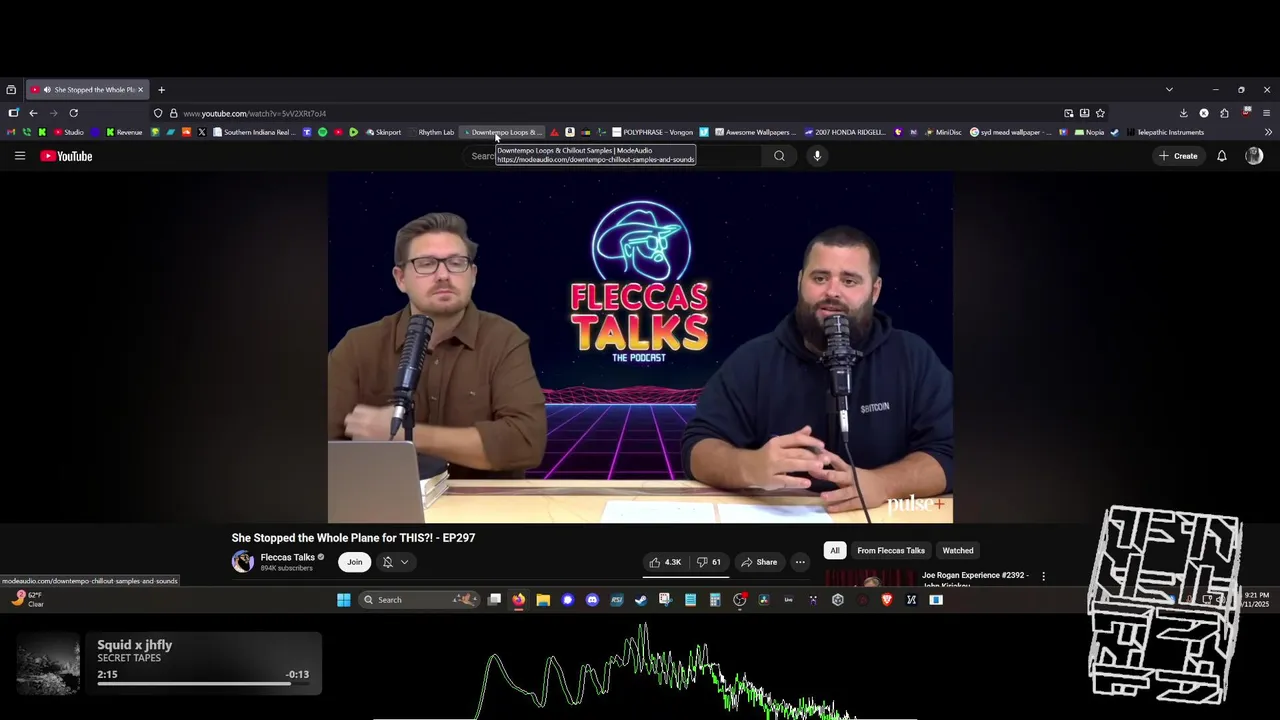The image size is (1280, 720).
Task: Open the Revenue bookmark
Action: [x=124, y=132]
